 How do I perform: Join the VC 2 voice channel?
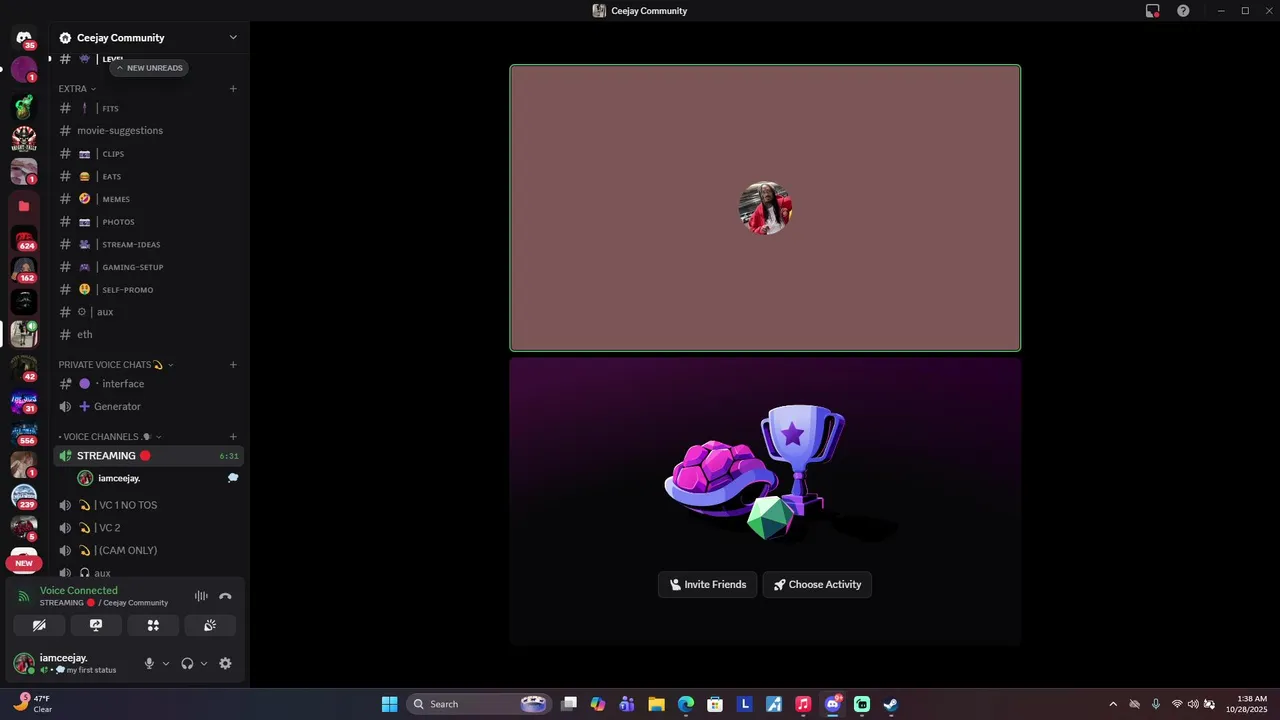148,528
